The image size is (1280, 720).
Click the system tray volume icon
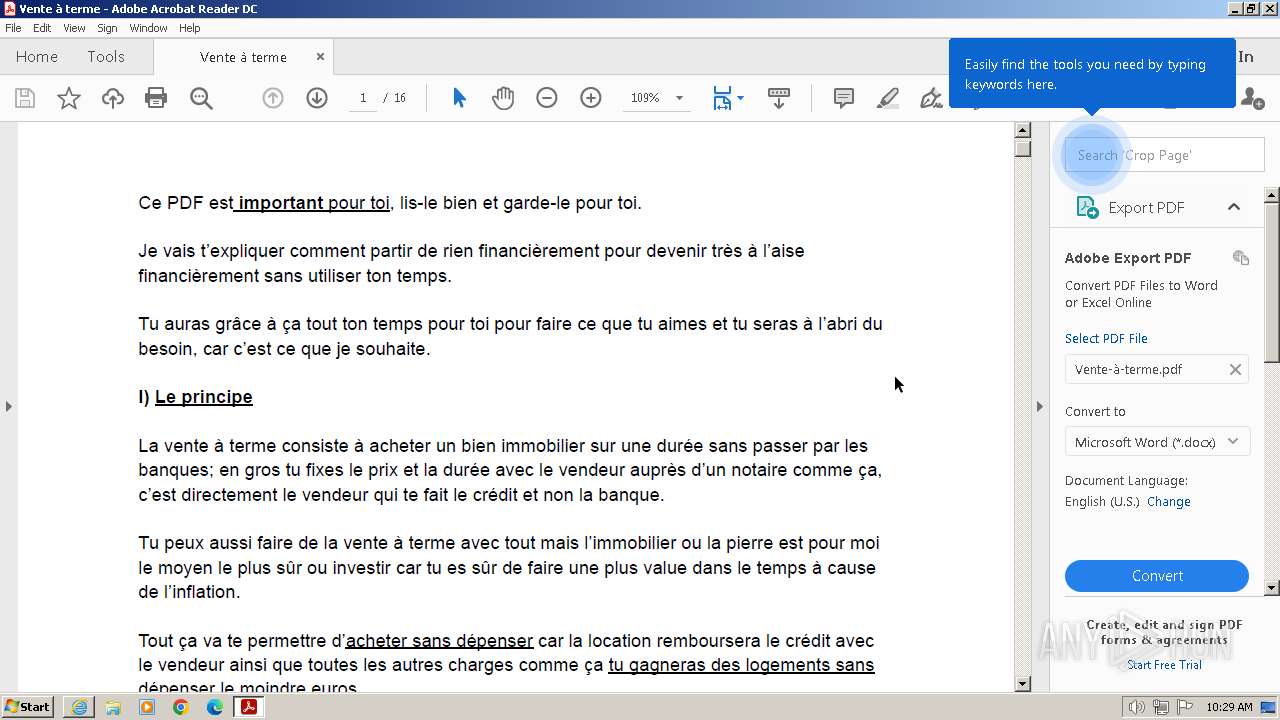1137,707
